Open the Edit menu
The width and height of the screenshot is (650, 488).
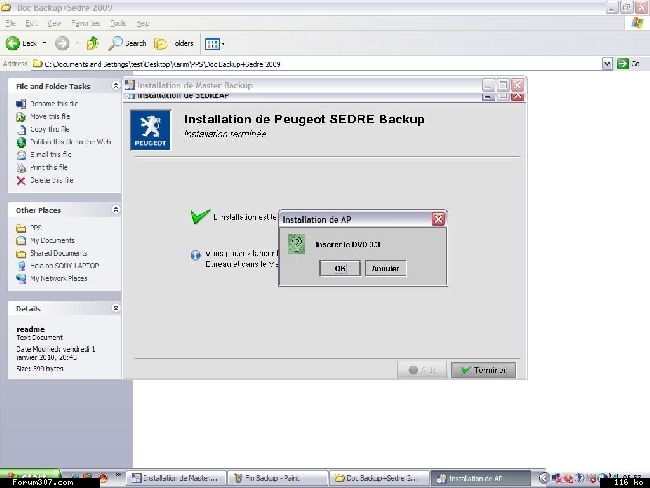(31, 23)
